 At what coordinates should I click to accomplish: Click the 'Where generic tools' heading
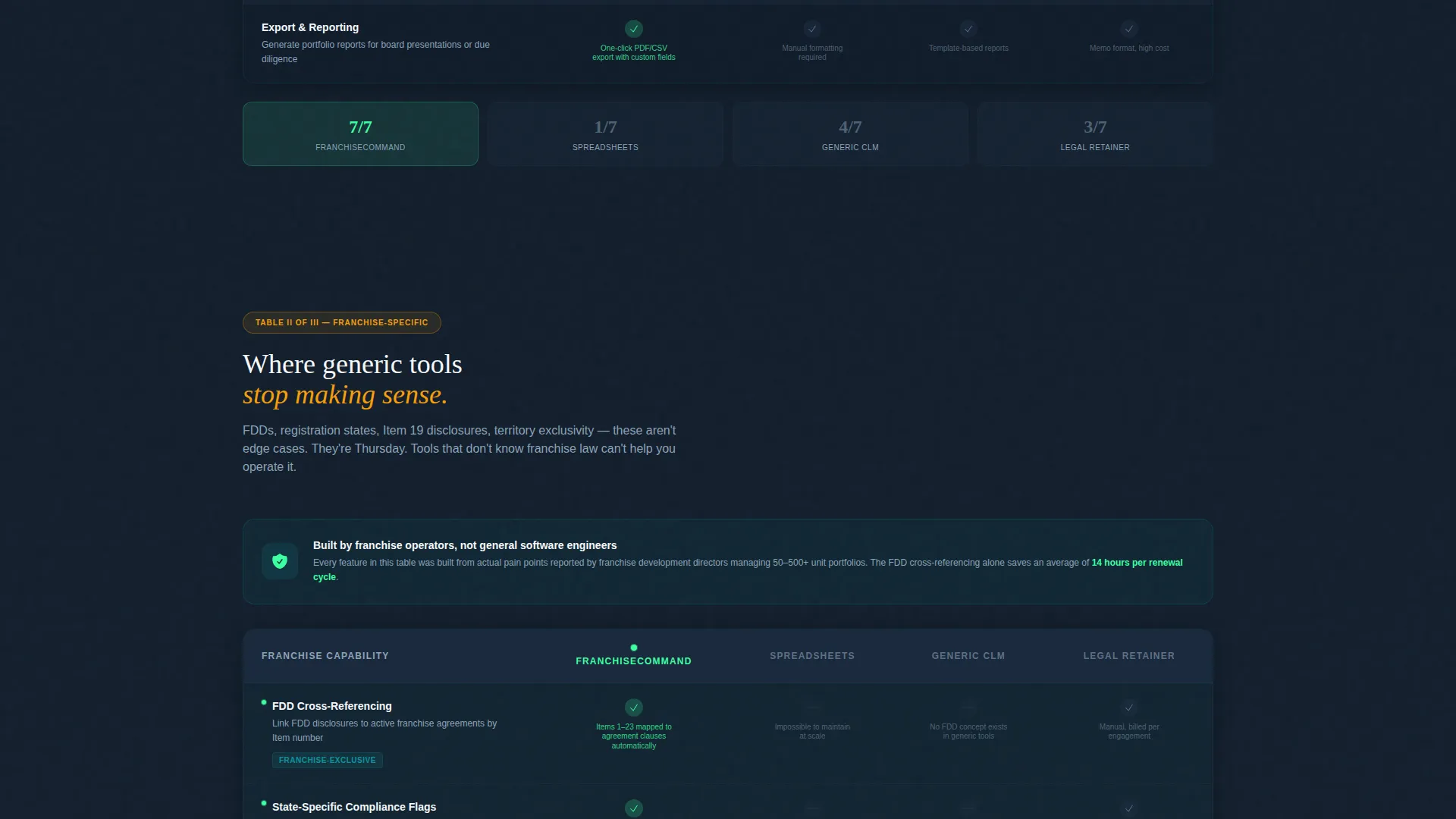[353, 365]
